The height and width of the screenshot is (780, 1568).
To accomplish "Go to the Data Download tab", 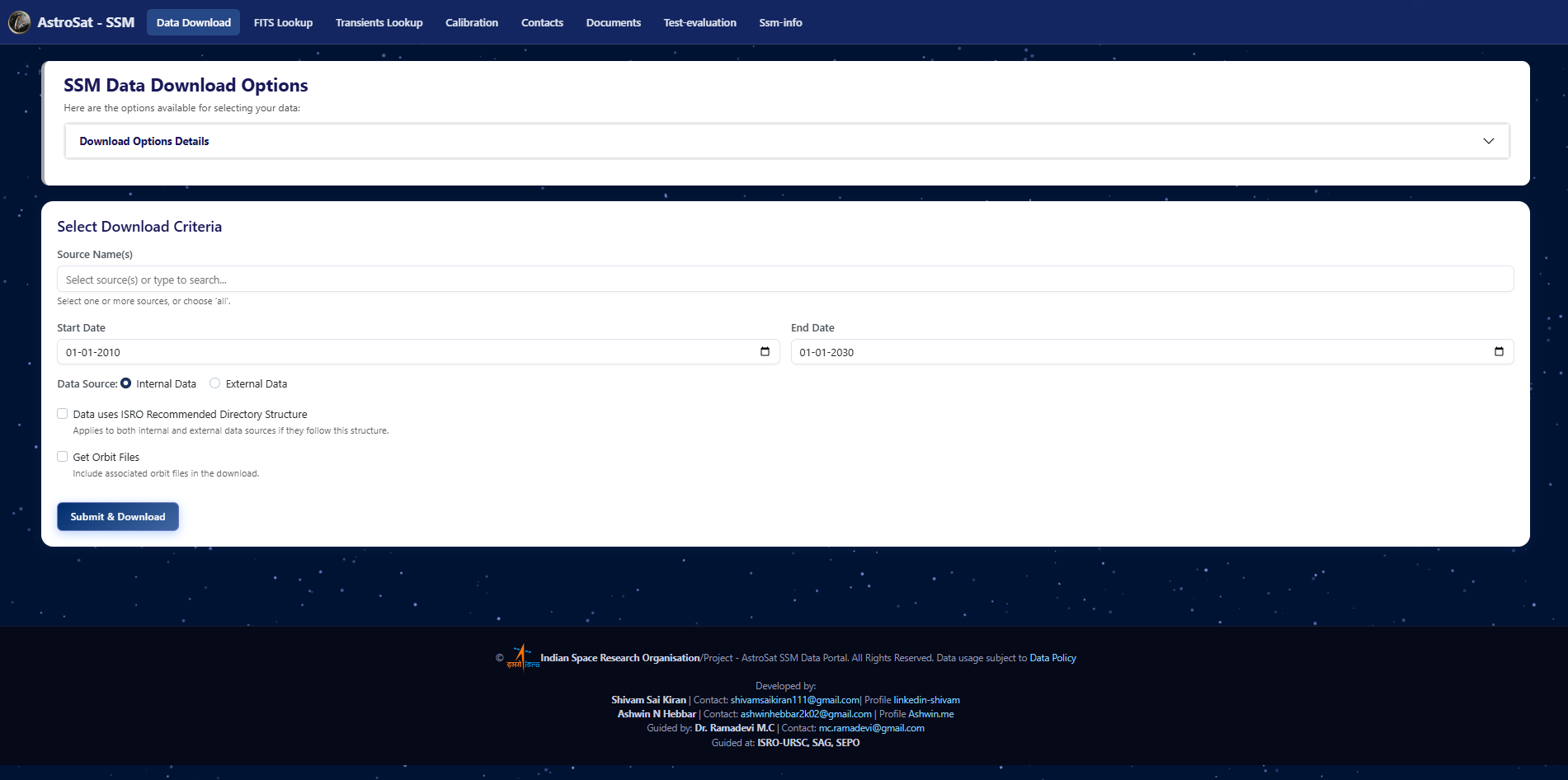I will (x=194, y=22).
